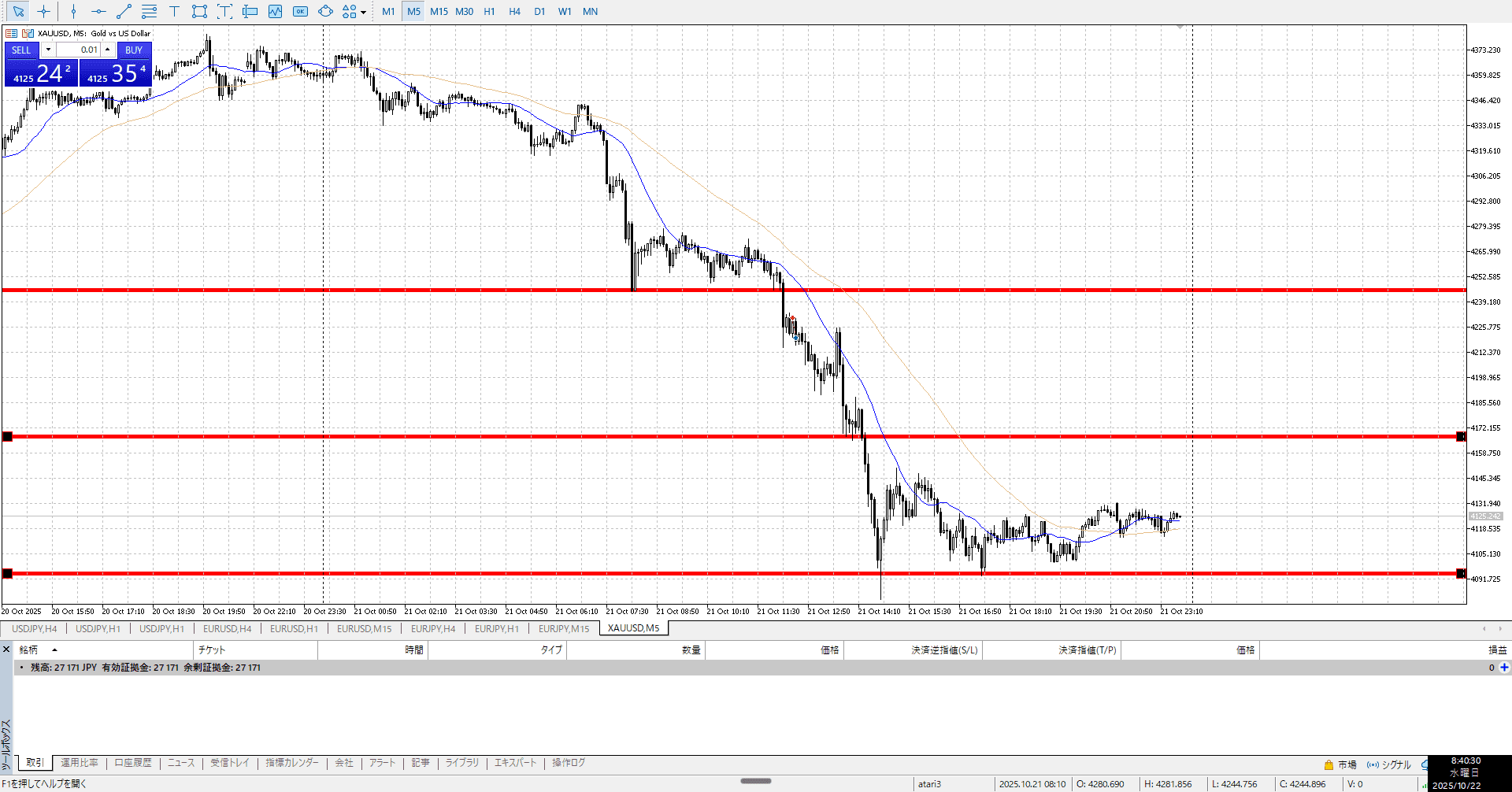Pick the vertical line drawing tool
This screenshot has height=792, width=1512.
coord(73,11)
